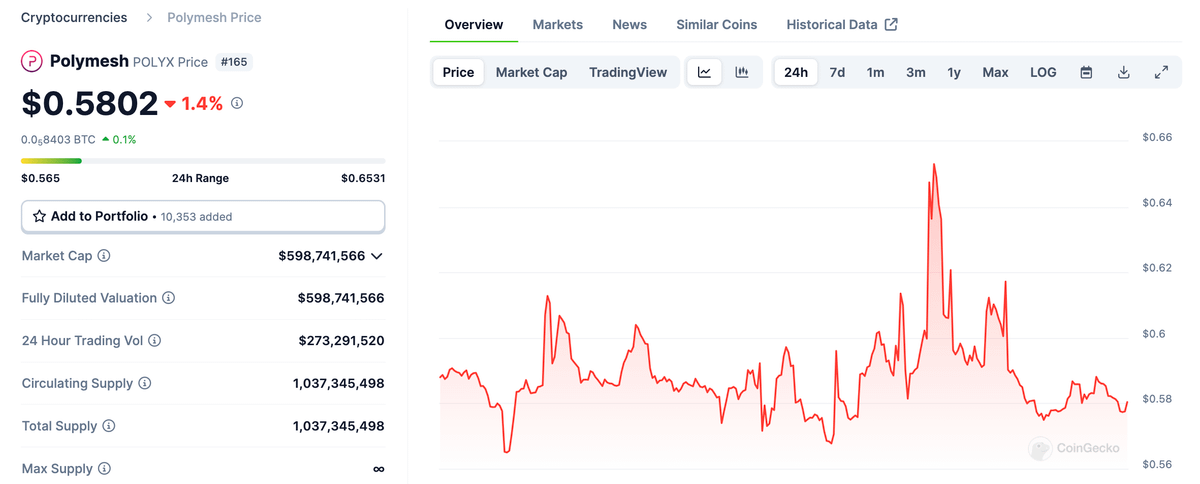Image resolution: width=1200 pixels, height=484 pixels.
Task: Click the $0.6531 range high value
Action: pos(363,178)
